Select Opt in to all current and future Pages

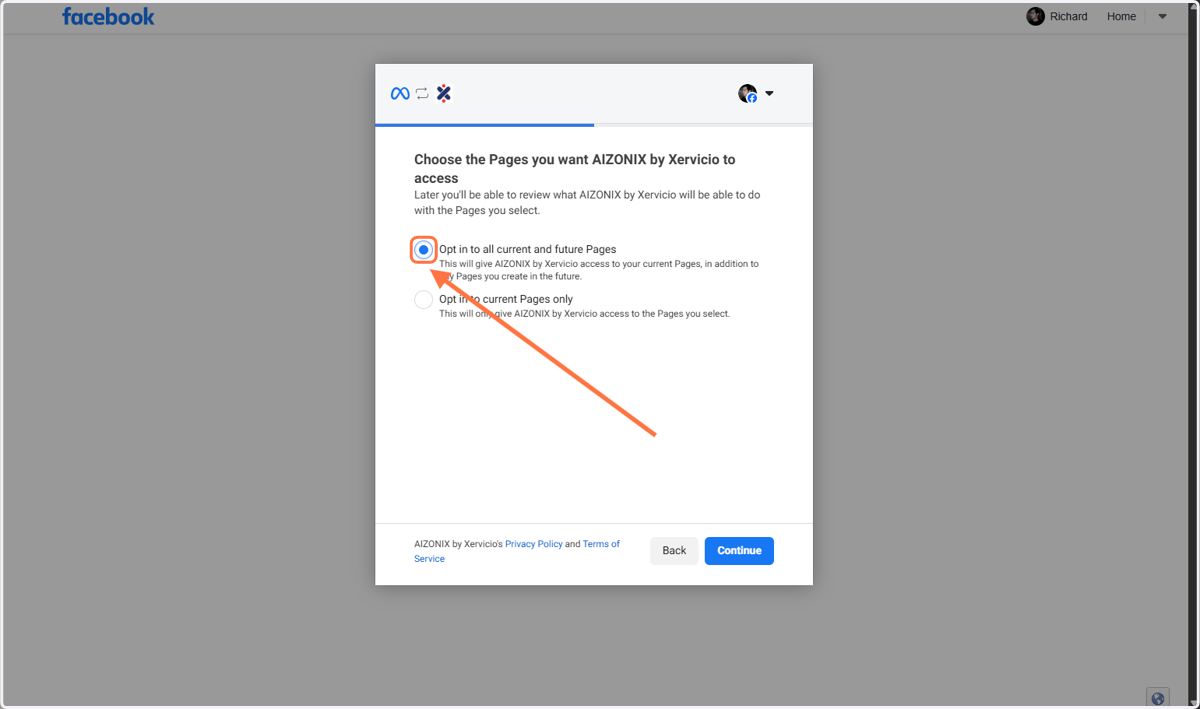424,250
